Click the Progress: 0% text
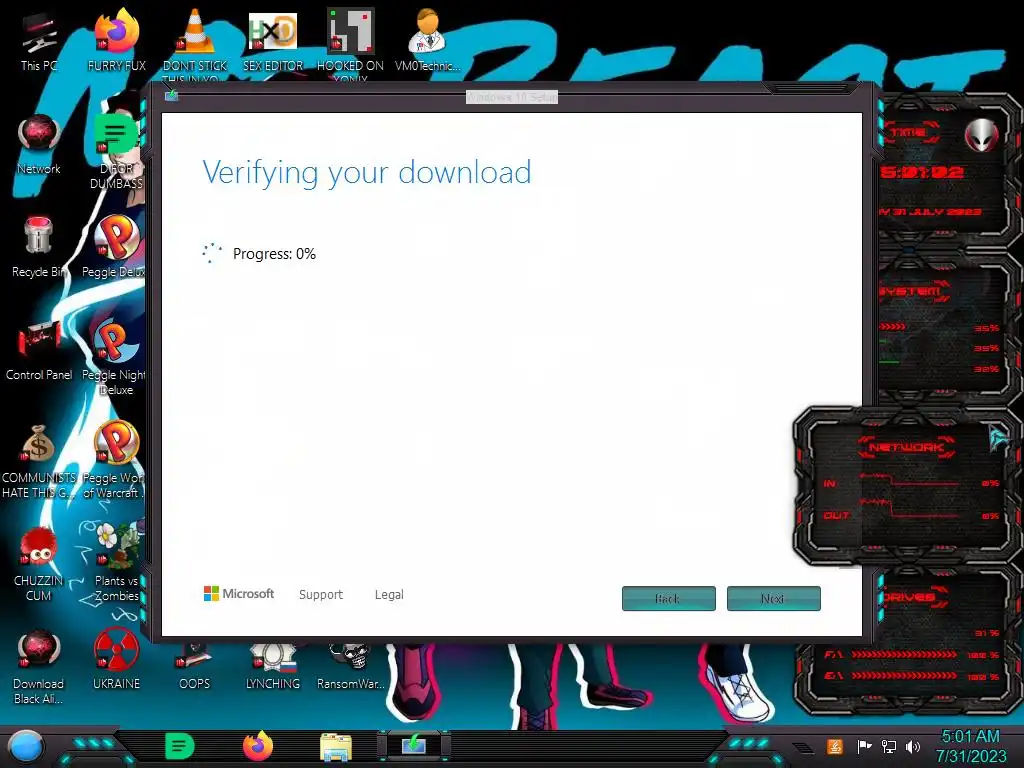The width and height of the screenshot is (1024, 768). [274, 254]
